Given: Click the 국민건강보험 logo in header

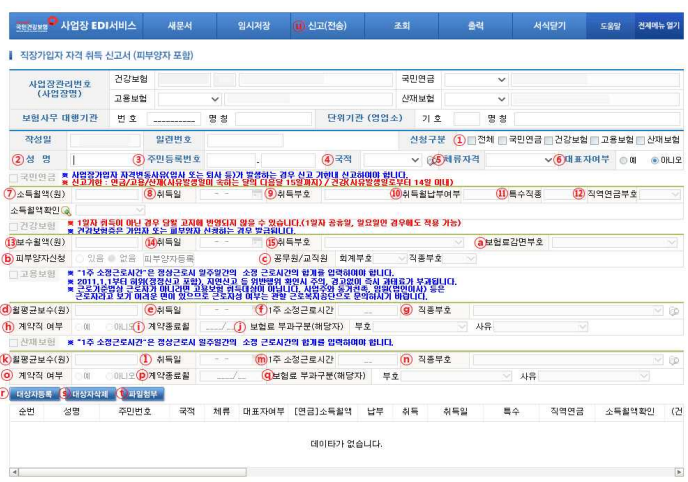Looking at the screenshot, I should pos(32,26).
